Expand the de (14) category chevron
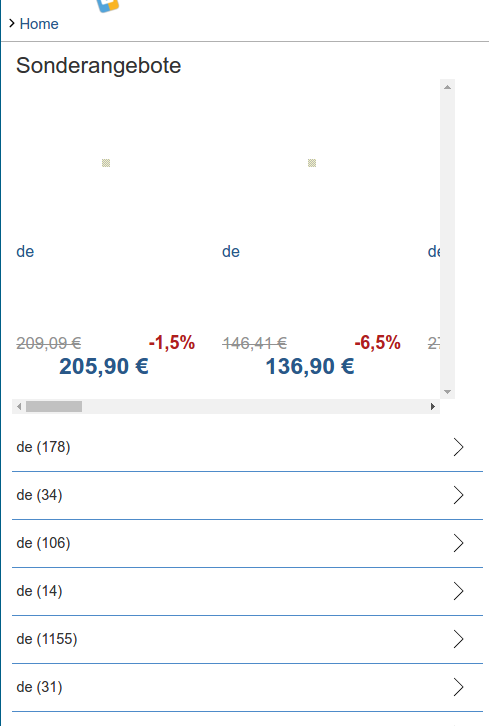This screenshot has width=489, height=726. coord(458,591)
